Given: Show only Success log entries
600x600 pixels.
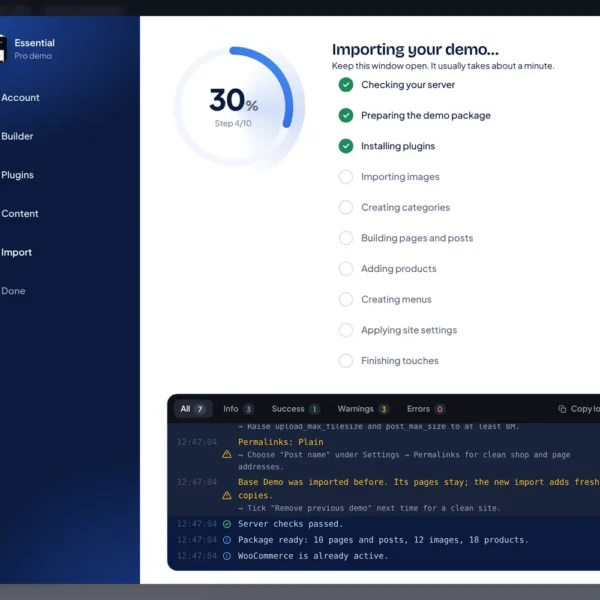Looking at the screenshot, I should click(x=295, y=409).
